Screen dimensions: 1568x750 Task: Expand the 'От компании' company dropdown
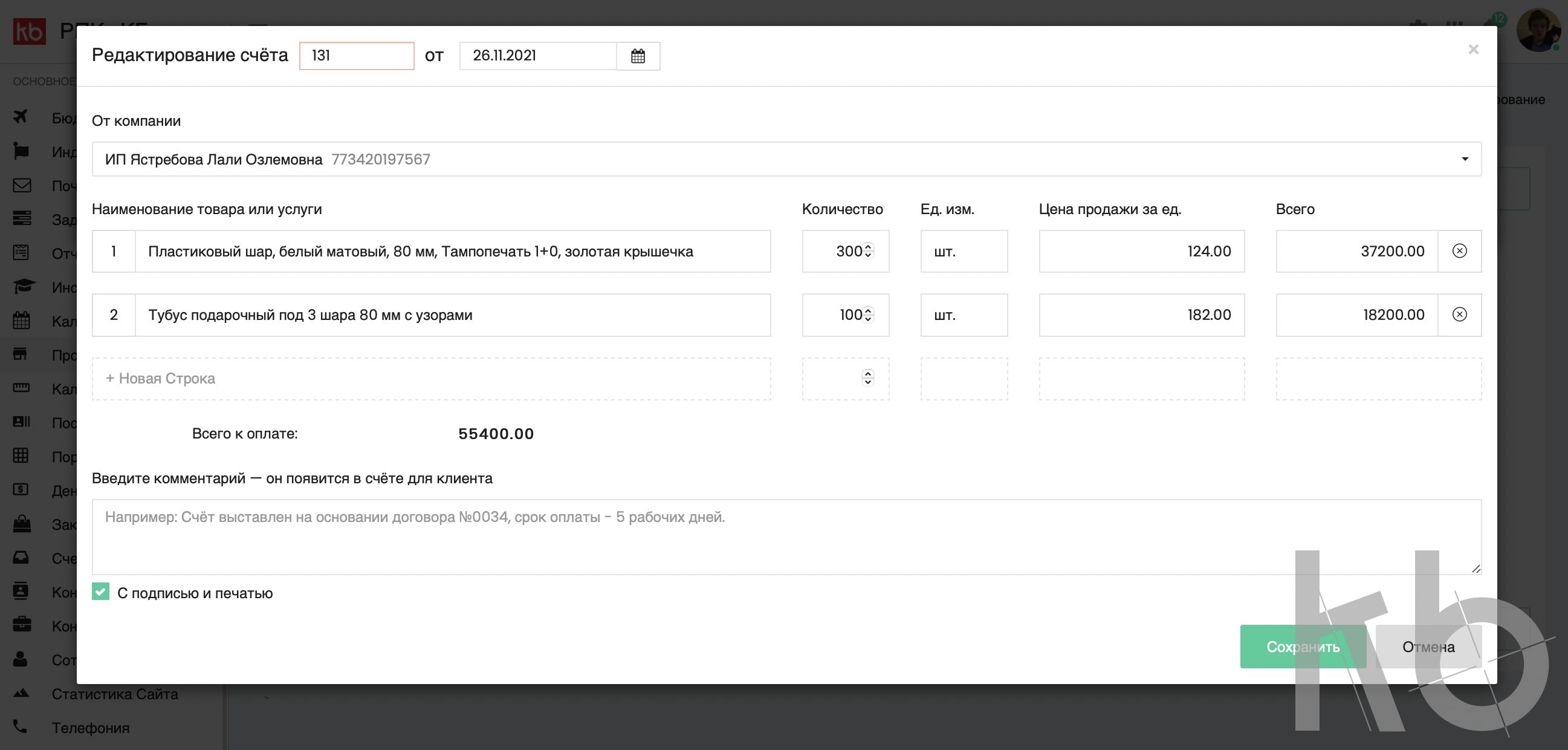pyautogui.click(x=1465, y=159)
